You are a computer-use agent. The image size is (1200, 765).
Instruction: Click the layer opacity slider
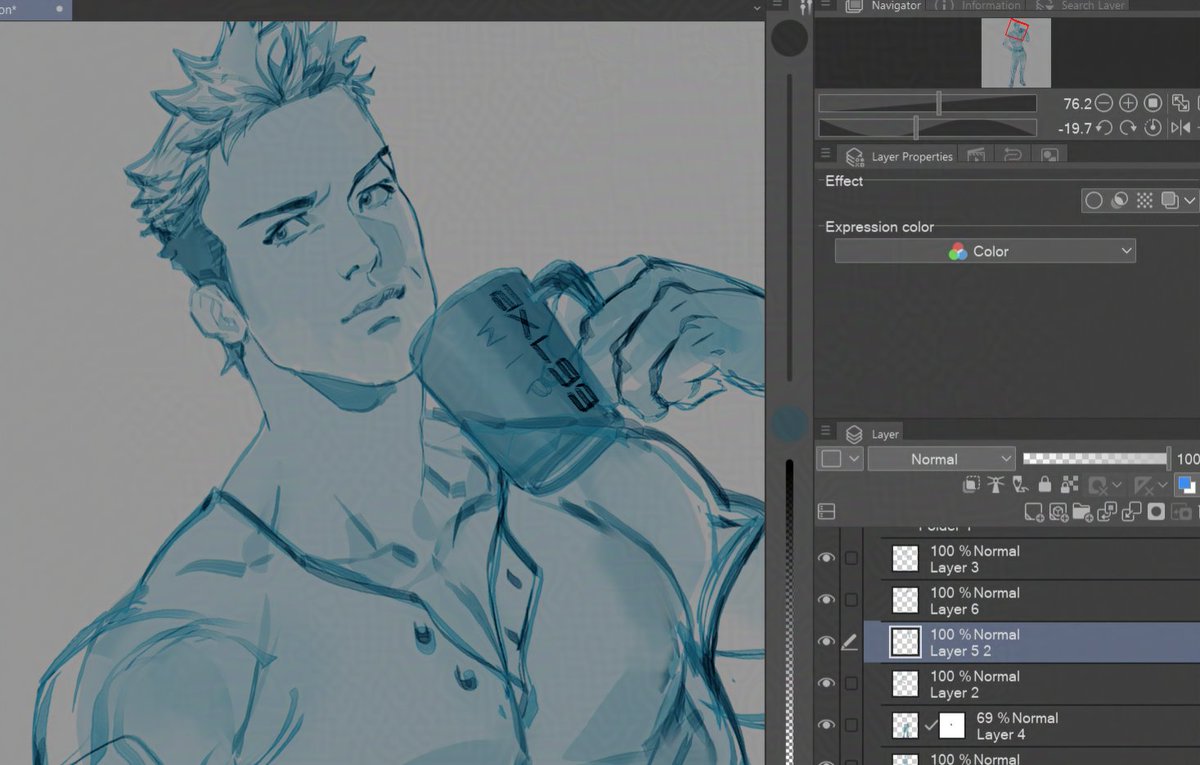1096,459
